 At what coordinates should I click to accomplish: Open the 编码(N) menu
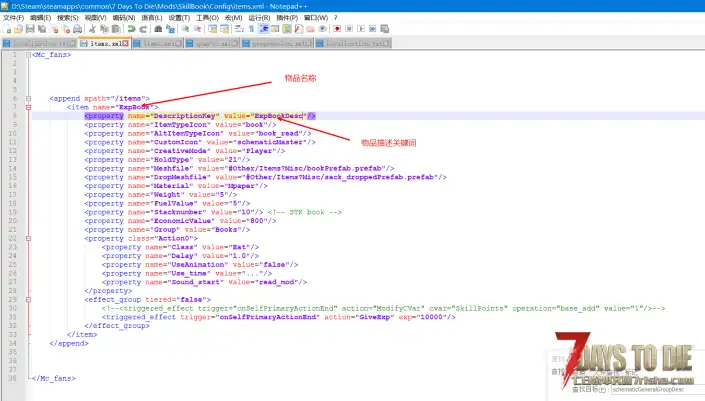(124, 18)
